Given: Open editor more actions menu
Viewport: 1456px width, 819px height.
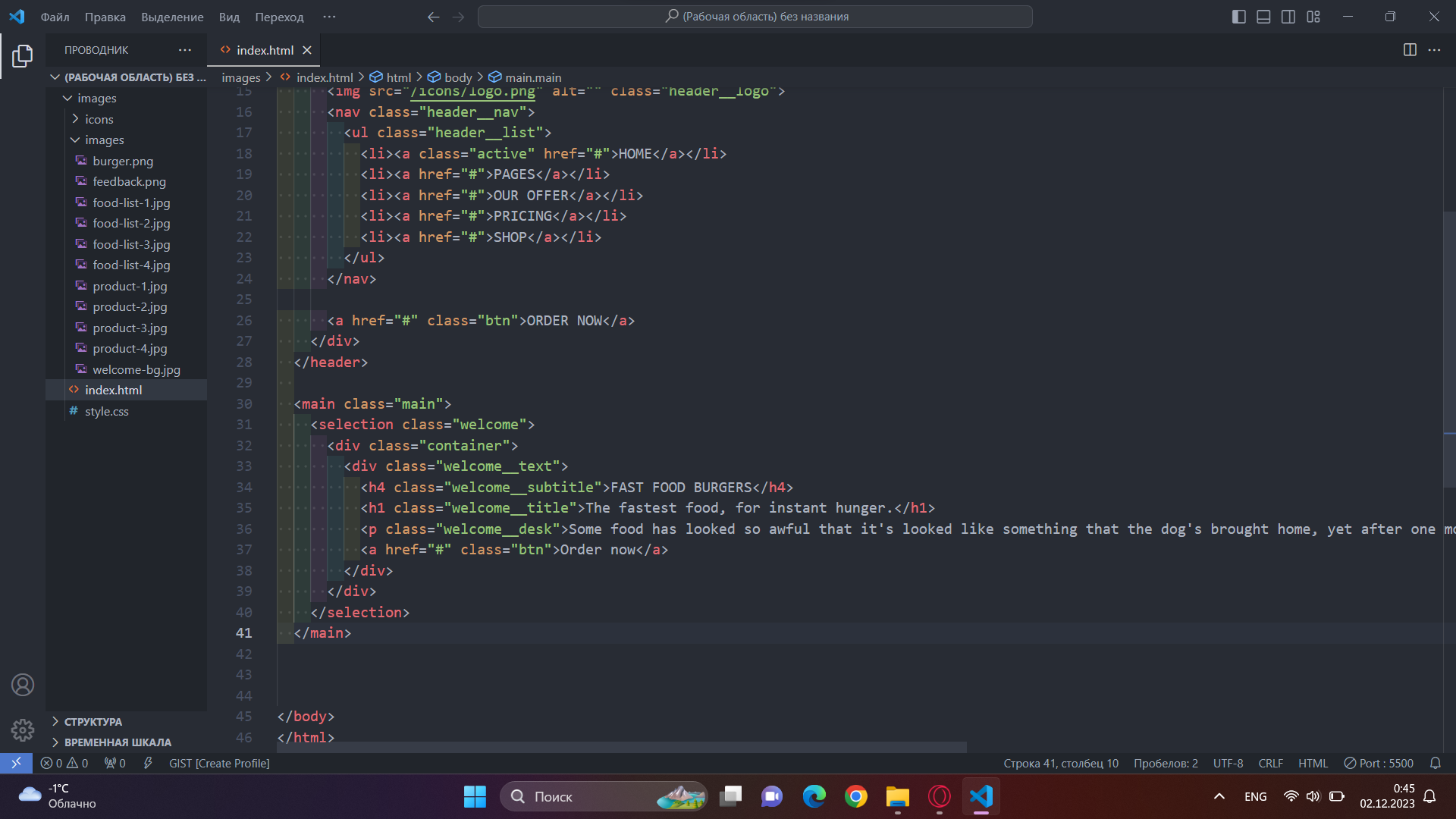Looking at the screenshot, I should point(1434,50).
